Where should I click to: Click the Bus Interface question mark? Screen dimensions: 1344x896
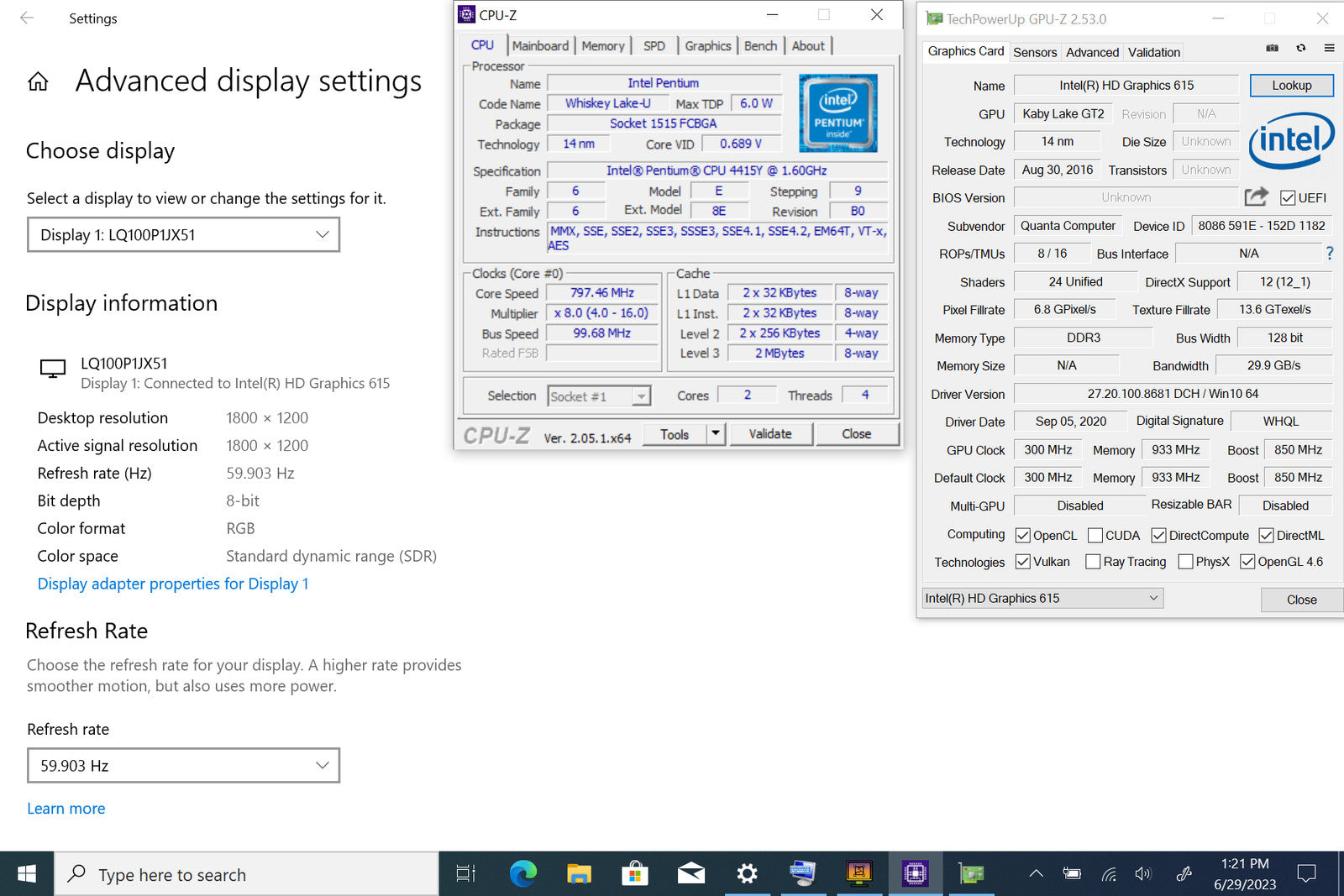(1330, 254)
